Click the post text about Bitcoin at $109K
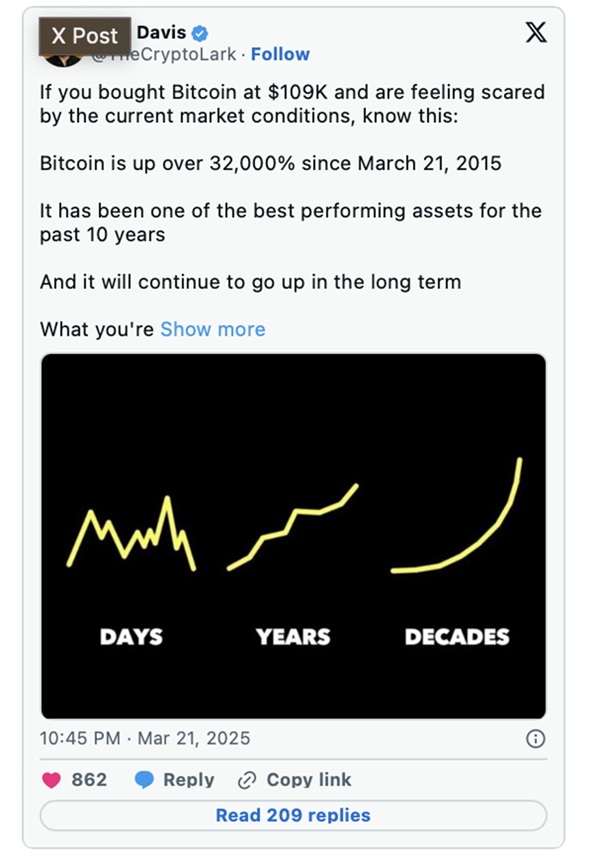601x864 pixels. click(292, 104)
